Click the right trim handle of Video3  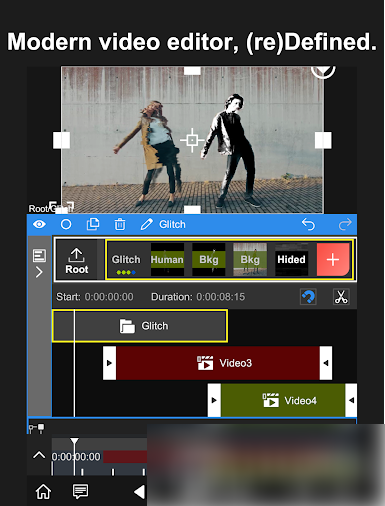coord(326,363)
